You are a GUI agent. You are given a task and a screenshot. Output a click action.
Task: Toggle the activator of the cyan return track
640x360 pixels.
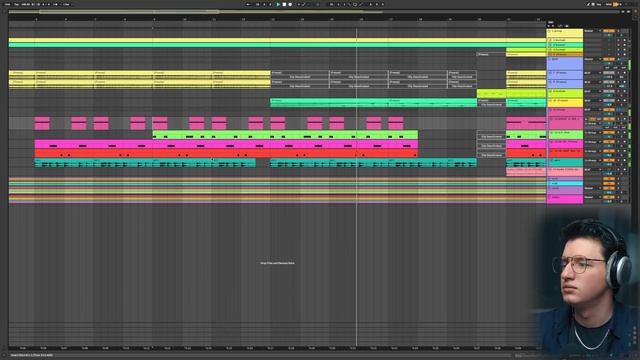[609, 184]
